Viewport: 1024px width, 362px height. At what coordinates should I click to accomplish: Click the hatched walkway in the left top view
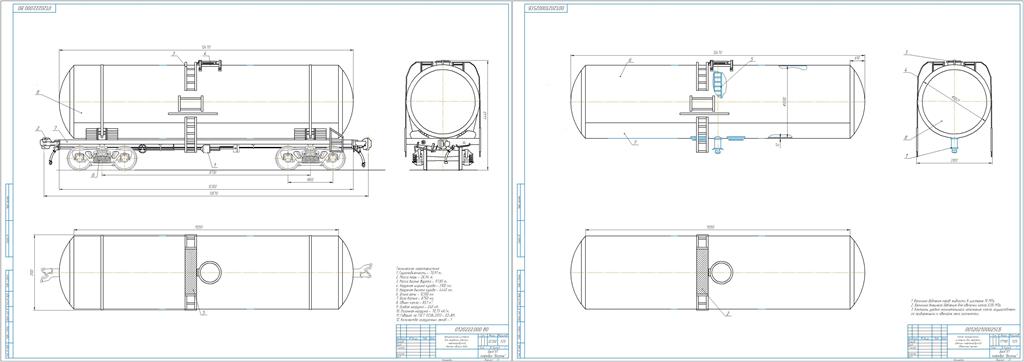(191, 272)
